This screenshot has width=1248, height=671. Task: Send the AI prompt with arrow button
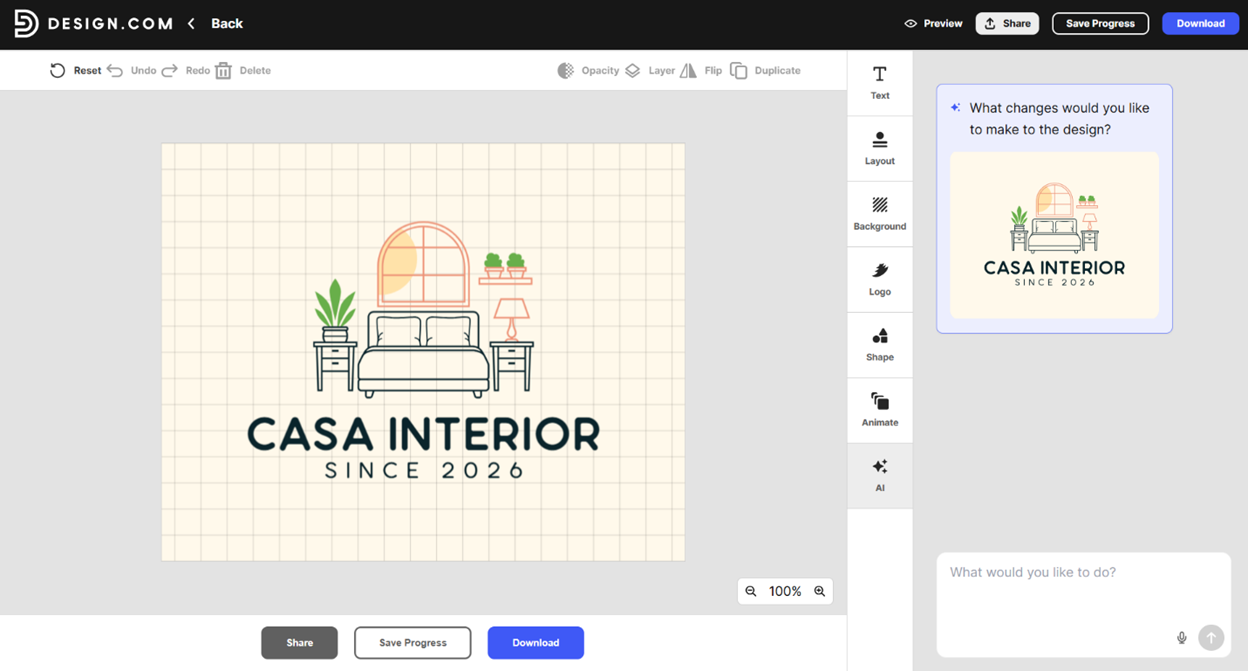coord(1211,638)
